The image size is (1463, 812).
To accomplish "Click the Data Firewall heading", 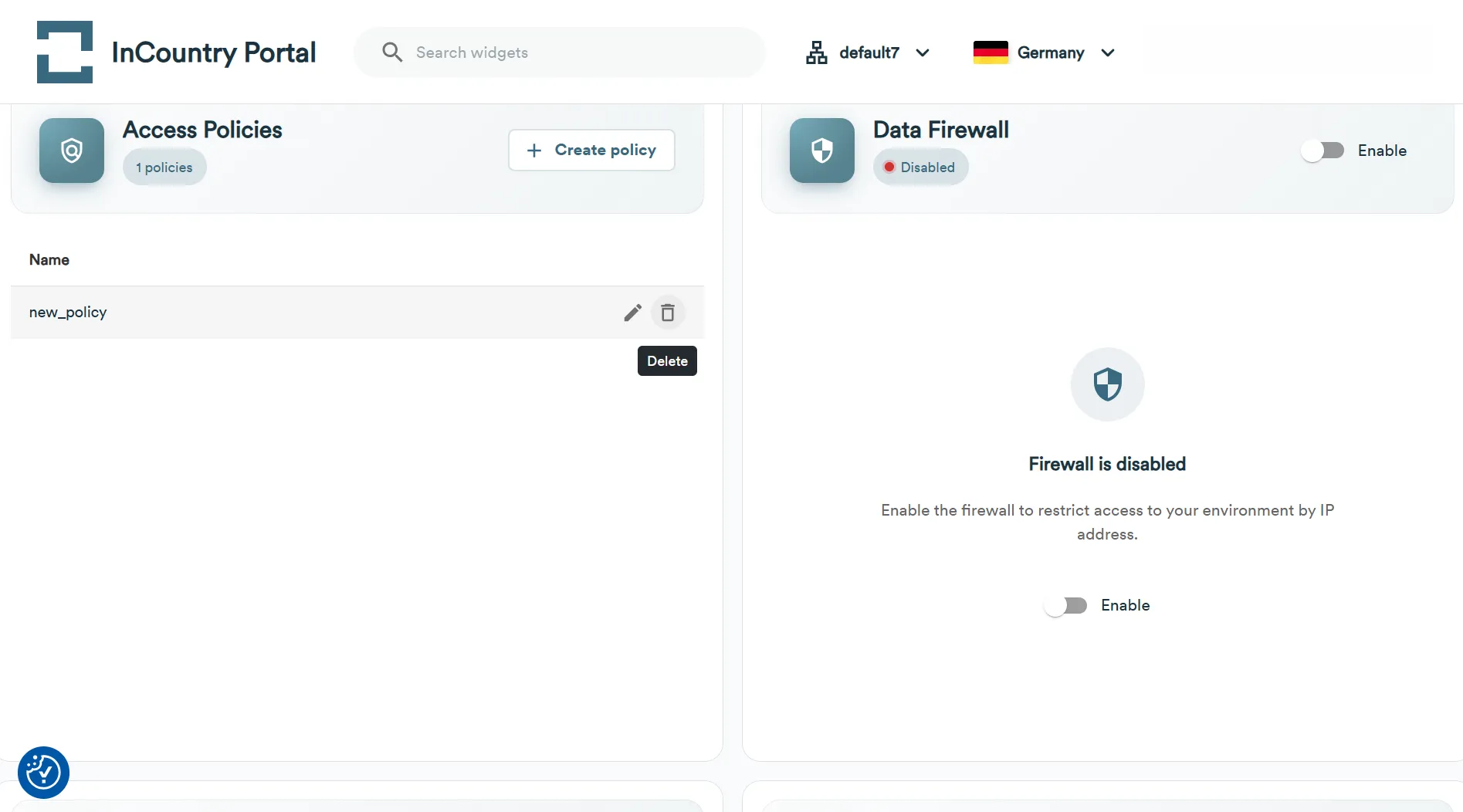I will (x=941, y=130).
